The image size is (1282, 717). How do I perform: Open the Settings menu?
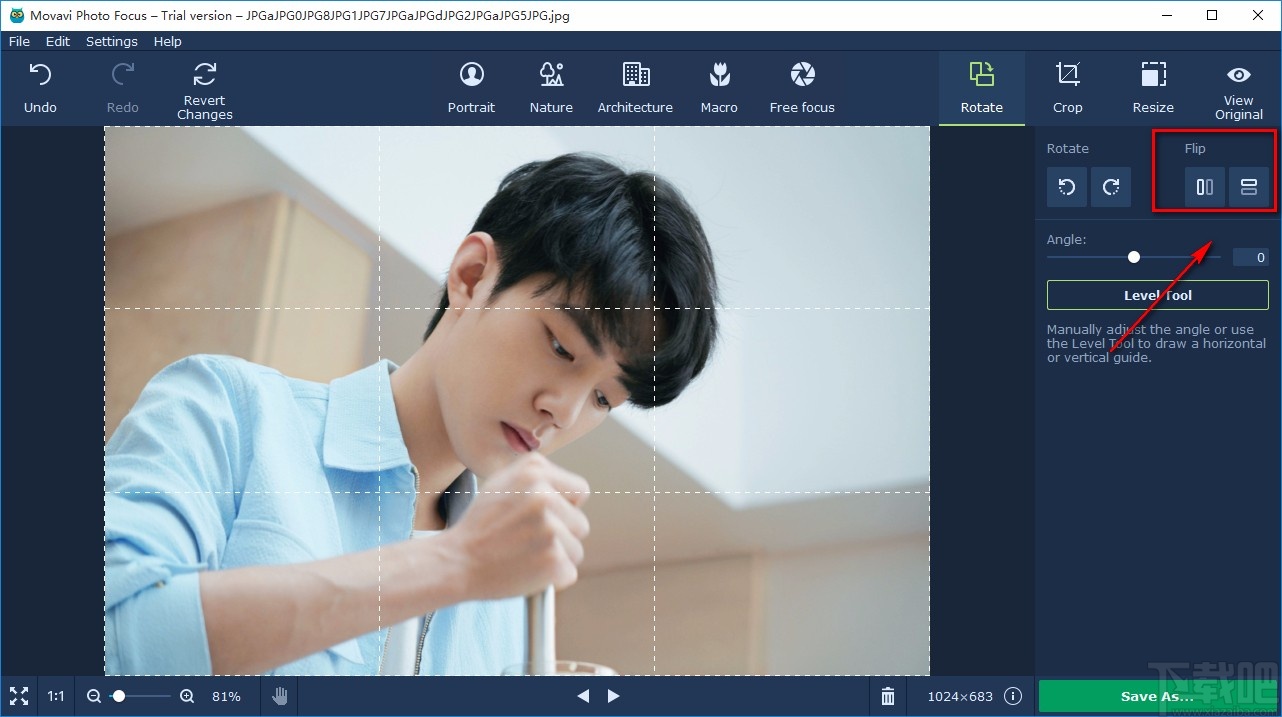coord(111,41)
